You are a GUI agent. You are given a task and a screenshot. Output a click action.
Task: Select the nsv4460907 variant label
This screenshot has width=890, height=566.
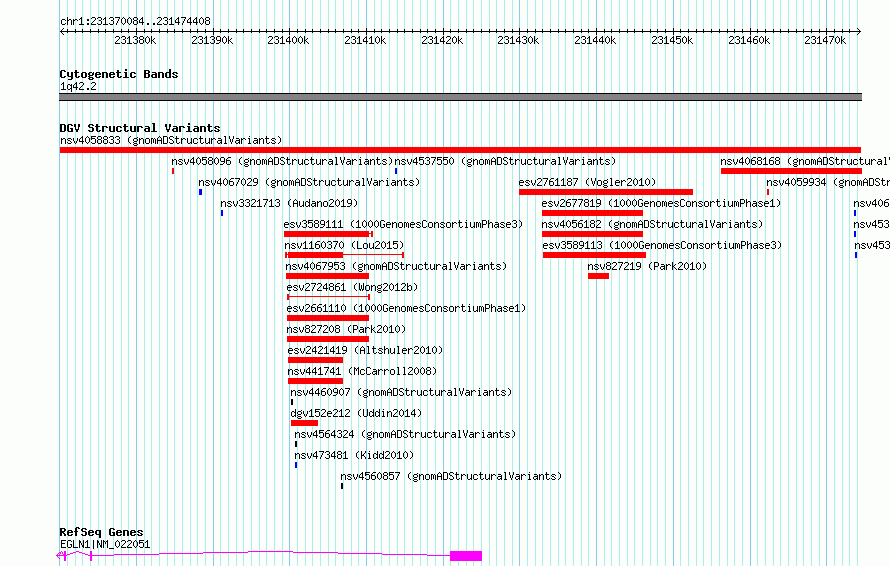[401, 392]
